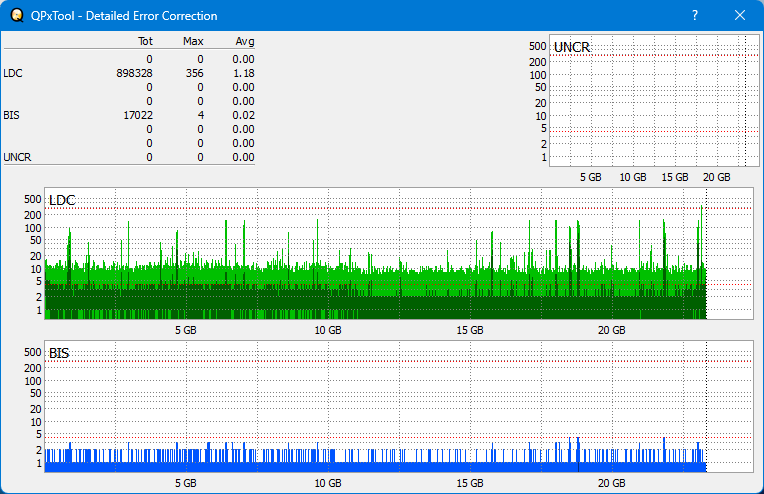
Task: Click the BIS graph title
Action: pos(59,353)
